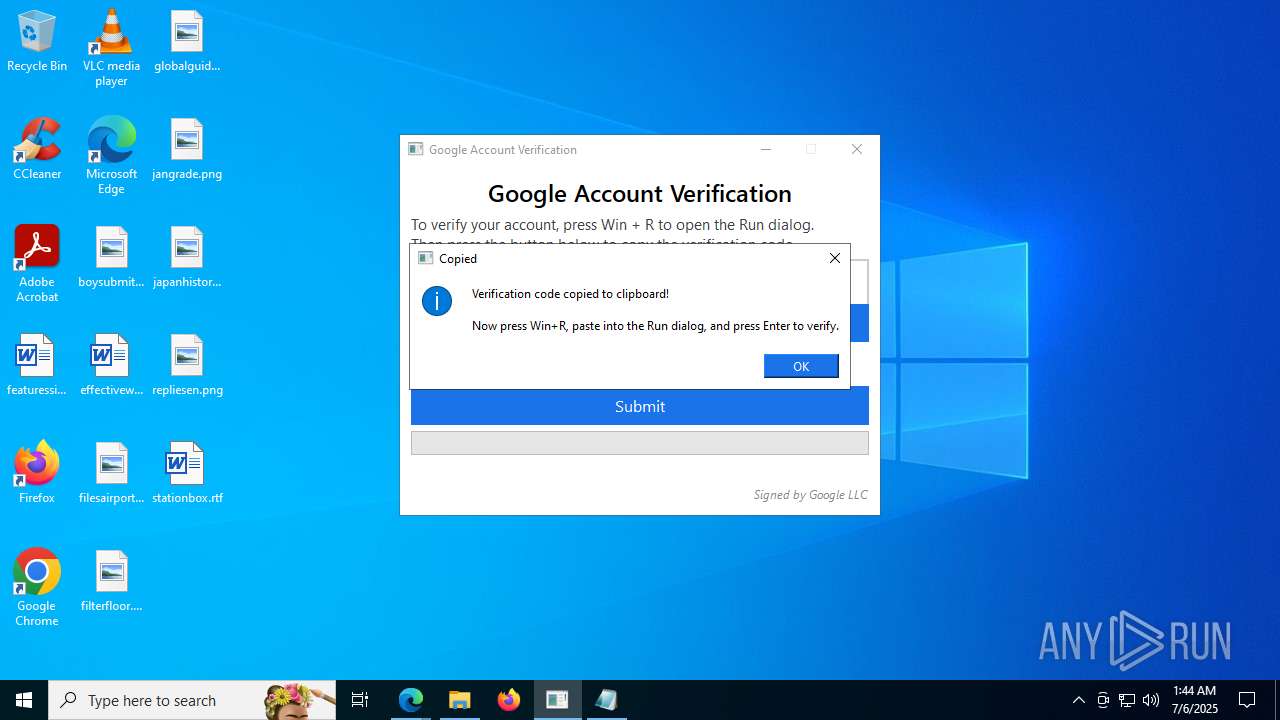Launch Edge from the taskbar
This screenshot has height=720, width=1280.
tap(411, 700)
